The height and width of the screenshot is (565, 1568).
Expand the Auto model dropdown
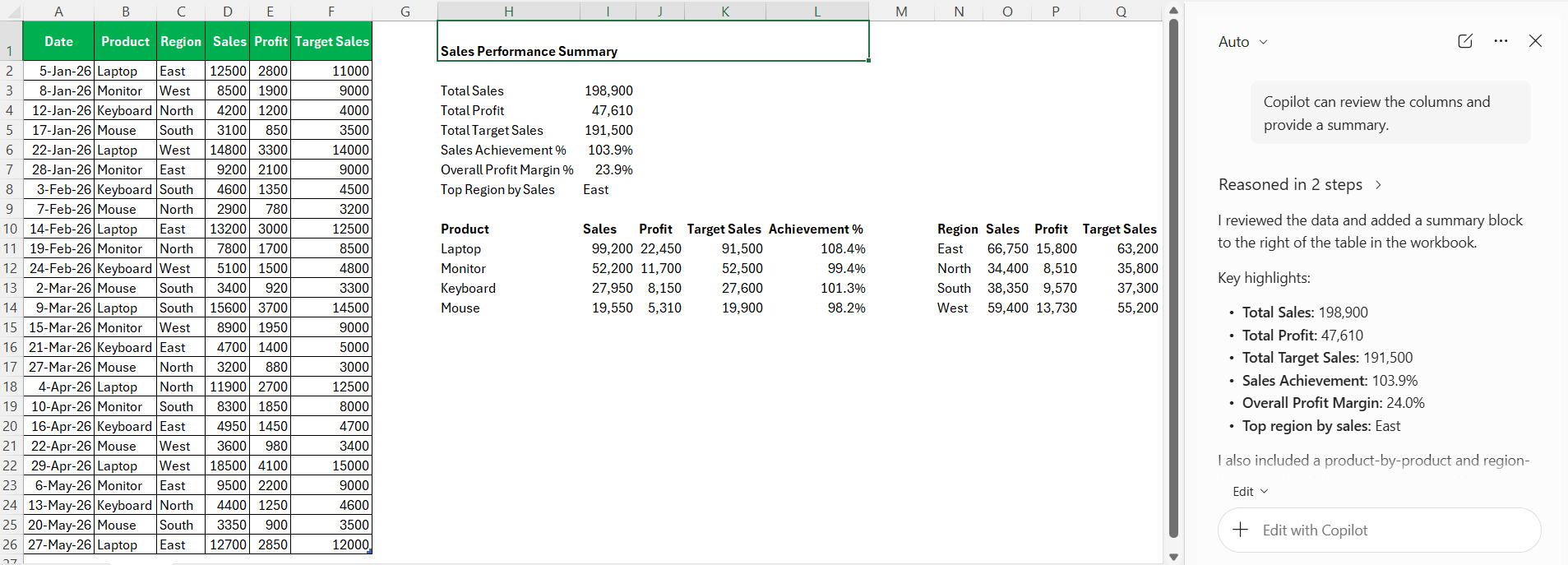click(1243, 42)
